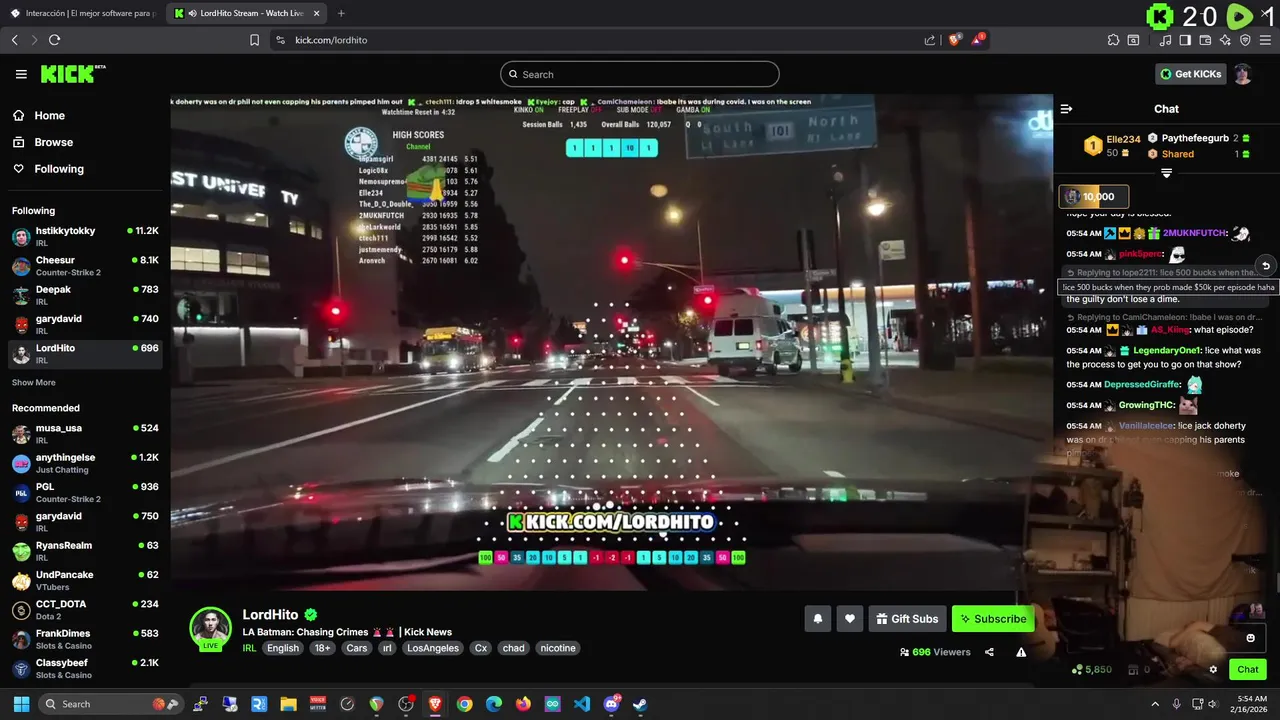Open FrankDimes recommended channel
This screenshot has width=1280, height=720.
tap(85, 638)
